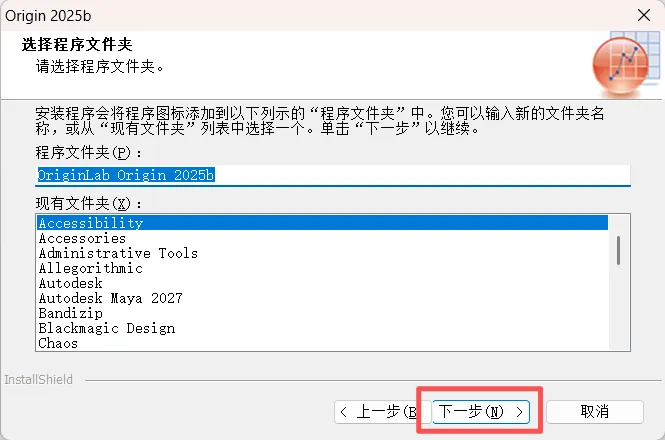This screenshot has width=665, height=440.
Task: Select Blackmagic Design in the folder list
Action: [322, 328]
